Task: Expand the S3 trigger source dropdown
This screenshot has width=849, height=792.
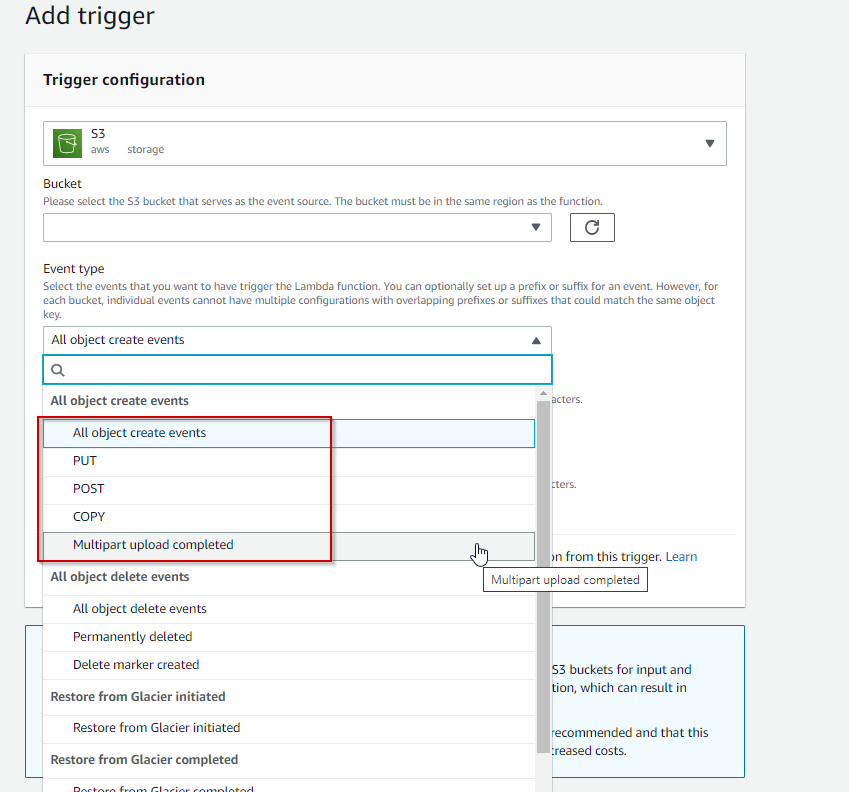Action: (384, 143)
